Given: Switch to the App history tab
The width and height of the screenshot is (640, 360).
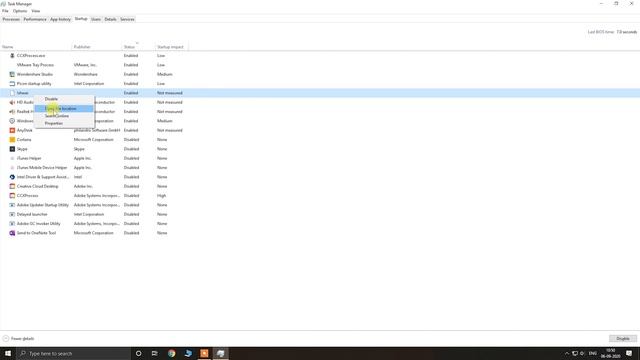Looking at the screenshot, I should coord(60,19).
